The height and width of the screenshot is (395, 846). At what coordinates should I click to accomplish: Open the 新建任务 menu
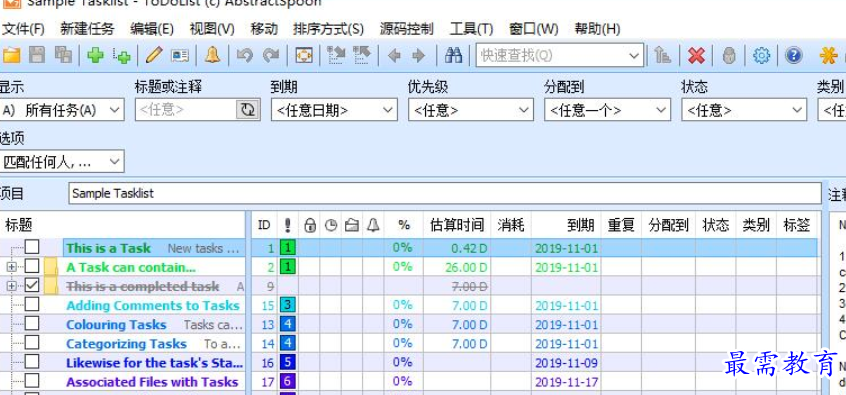tap(87, 29)
